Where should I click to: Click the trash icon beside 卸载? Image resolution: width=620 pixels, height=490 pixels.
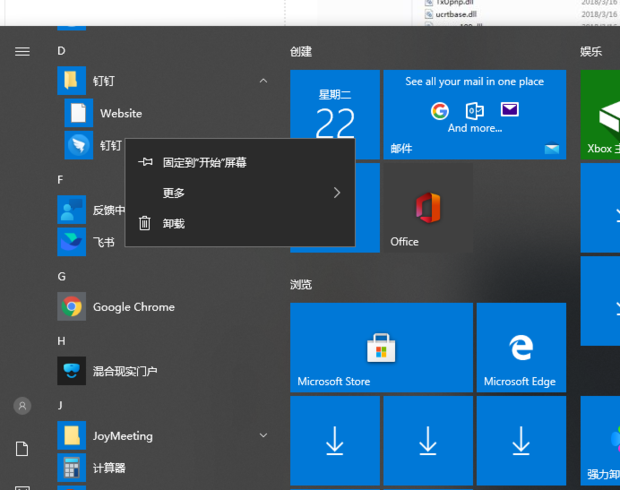tap(145, 223)
